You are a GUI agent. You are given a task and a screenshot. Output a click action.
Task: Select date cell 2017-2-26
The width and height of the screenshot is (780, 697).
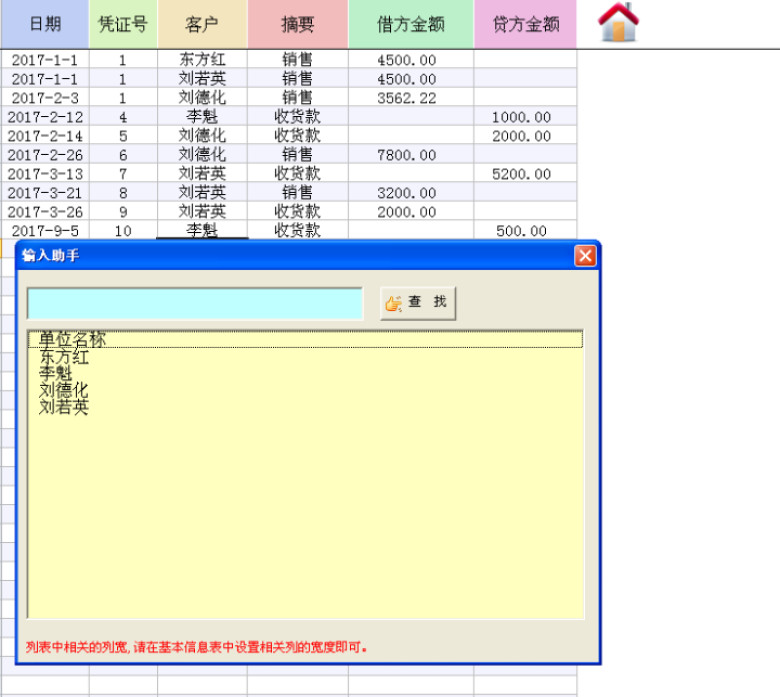[x=45, y=155]
